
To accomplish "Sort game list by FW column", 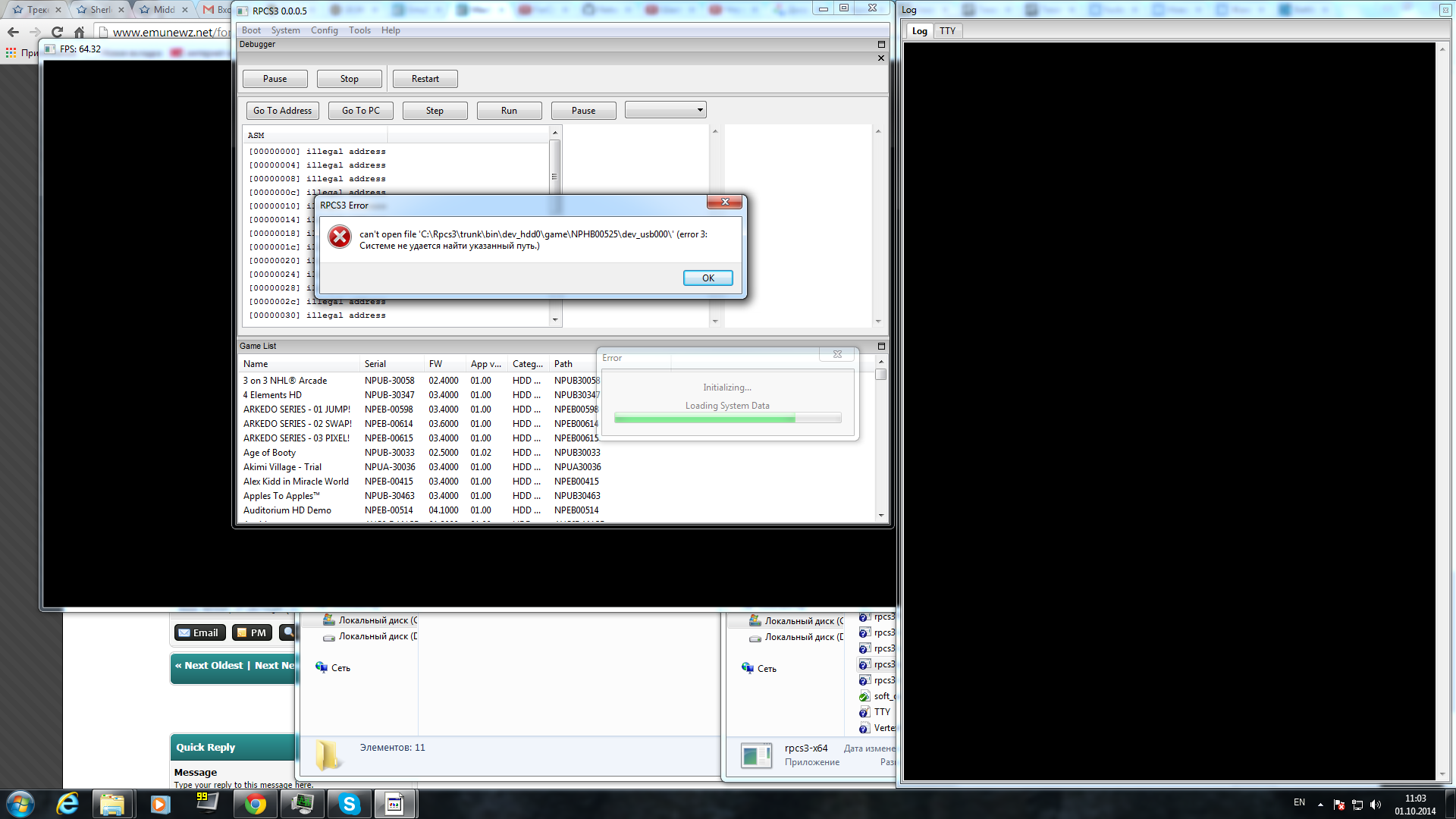I will point(445,364).
